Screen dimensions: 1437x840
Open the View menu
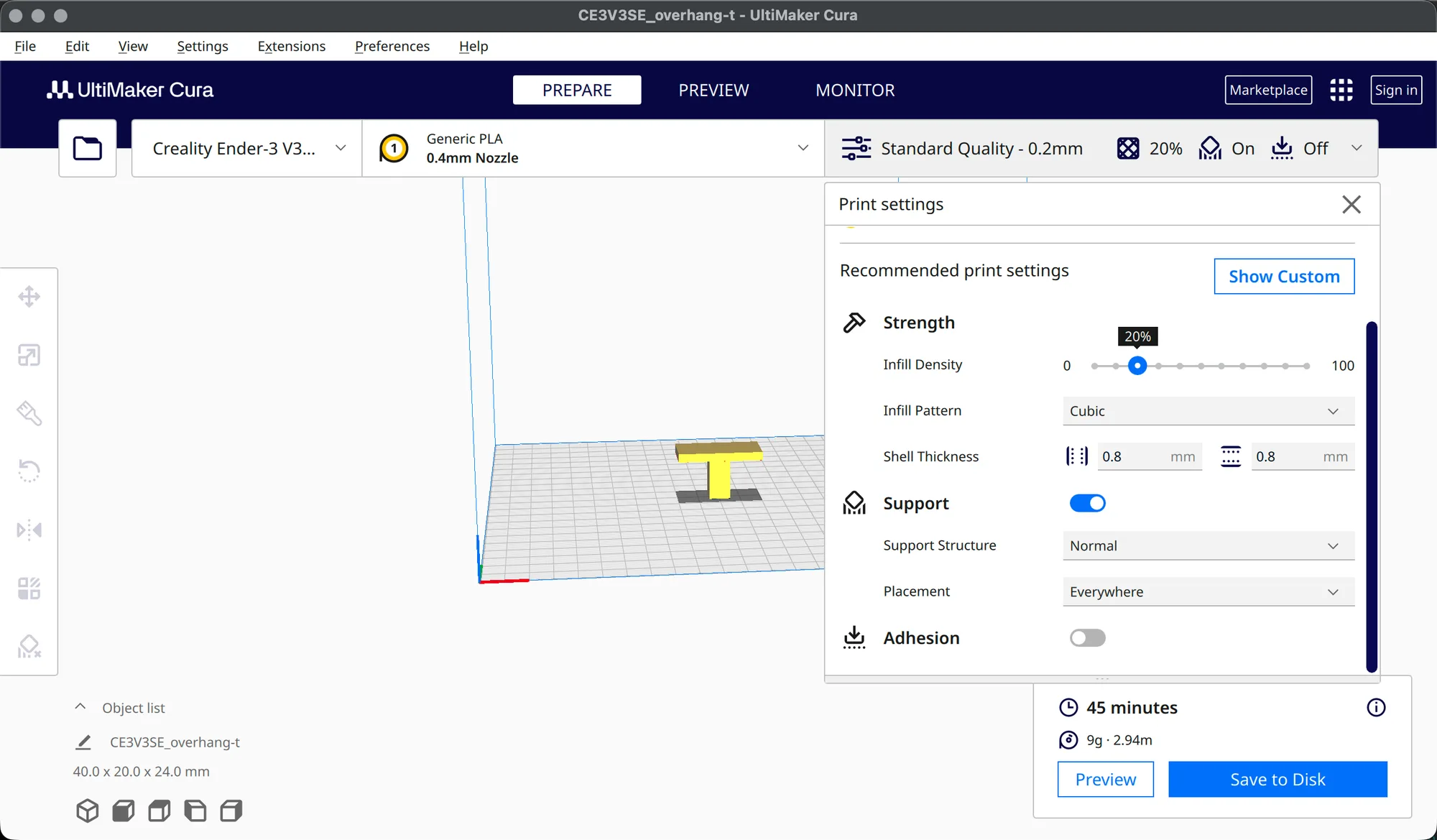133,46
